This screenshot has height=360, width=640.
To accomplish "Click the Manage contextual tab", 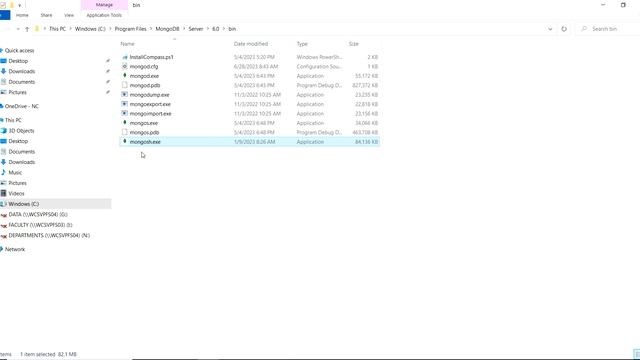I will (104, 5).
